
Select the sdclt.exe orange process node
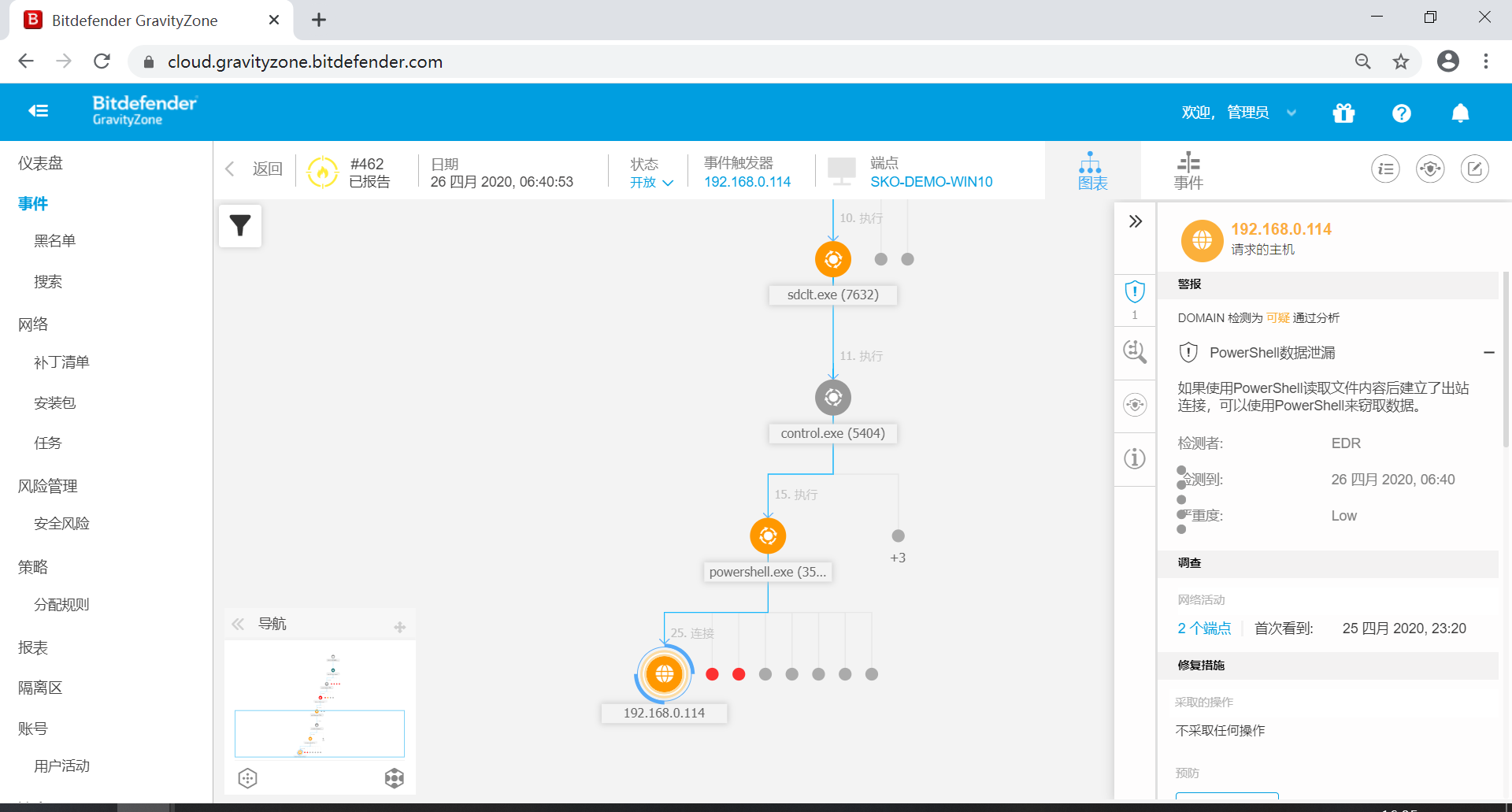coord(833,259)
